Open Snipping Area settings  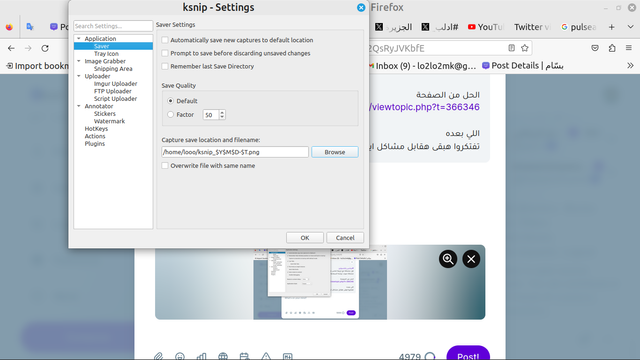pyautogui.click(x=113, y=69)
